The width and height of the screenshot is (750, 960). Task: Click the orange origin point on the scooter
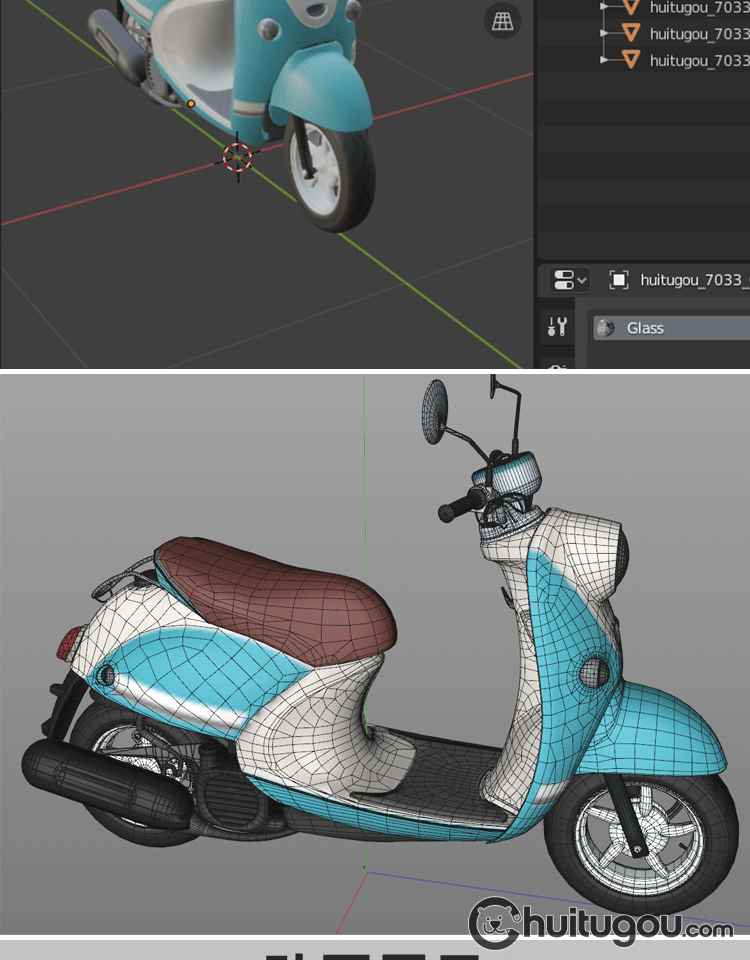coord(191,103)
